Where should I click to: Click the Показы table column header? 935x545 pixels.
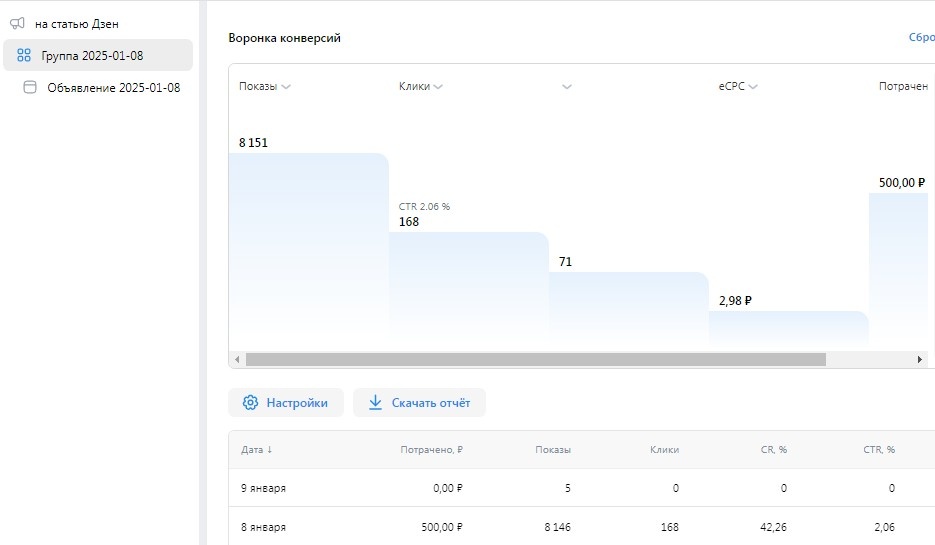553,450
